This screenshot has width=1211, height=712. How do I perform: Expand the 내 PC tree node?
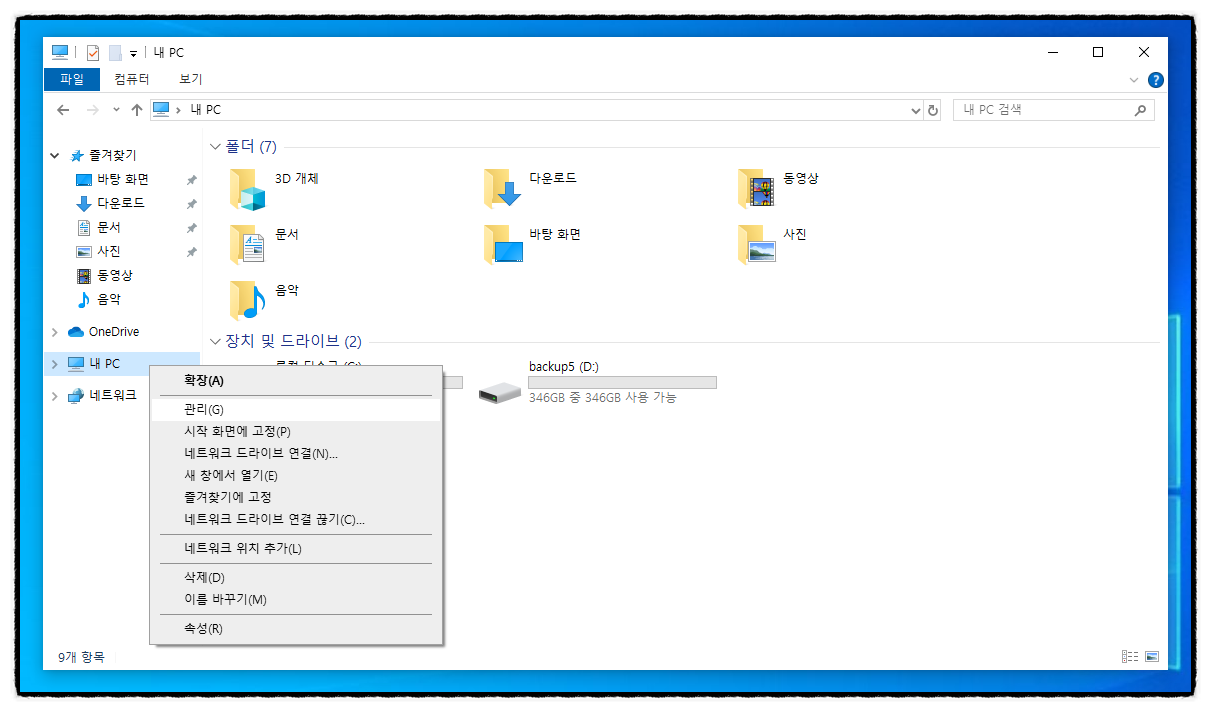coord(55,364)
